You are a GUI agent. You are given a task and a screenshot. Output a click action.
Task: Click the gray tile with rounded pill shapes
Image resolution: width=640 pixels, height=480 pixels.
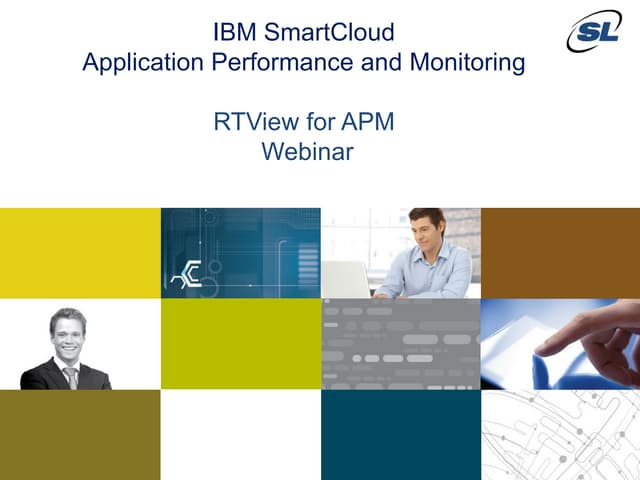pos(400,344)
